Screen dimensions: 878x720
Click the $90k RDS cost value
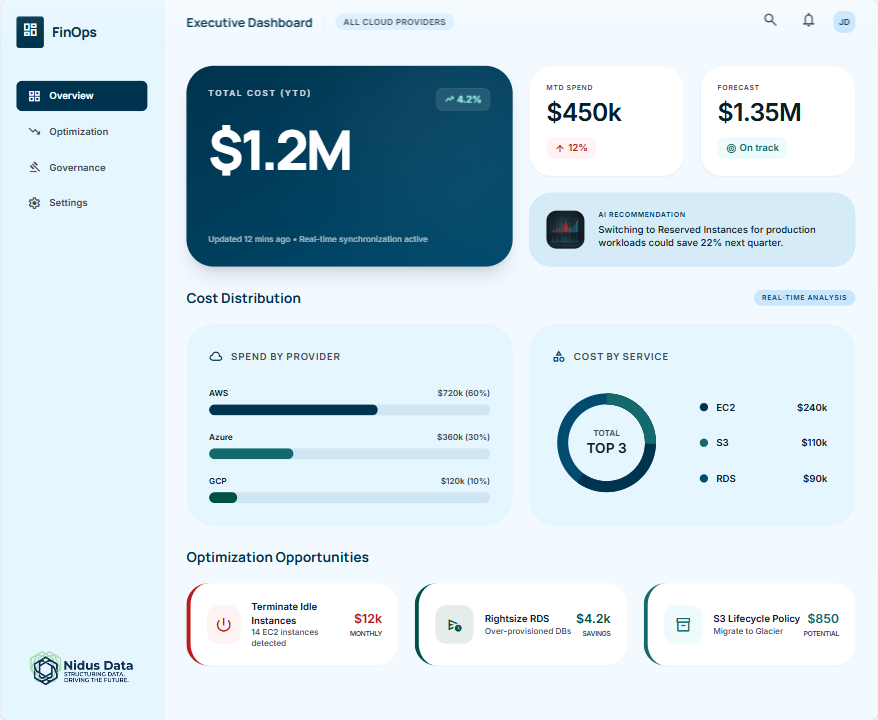pyautogui.click(x=815, y=479)
